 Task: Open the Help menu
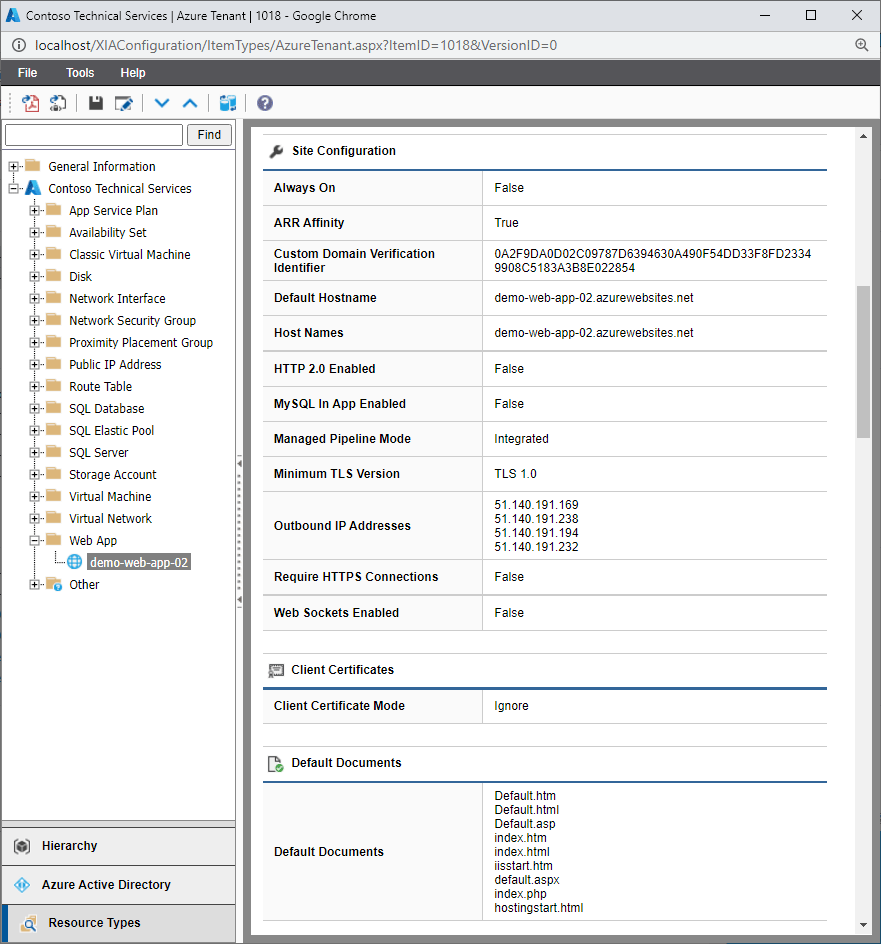pos(132,73)
